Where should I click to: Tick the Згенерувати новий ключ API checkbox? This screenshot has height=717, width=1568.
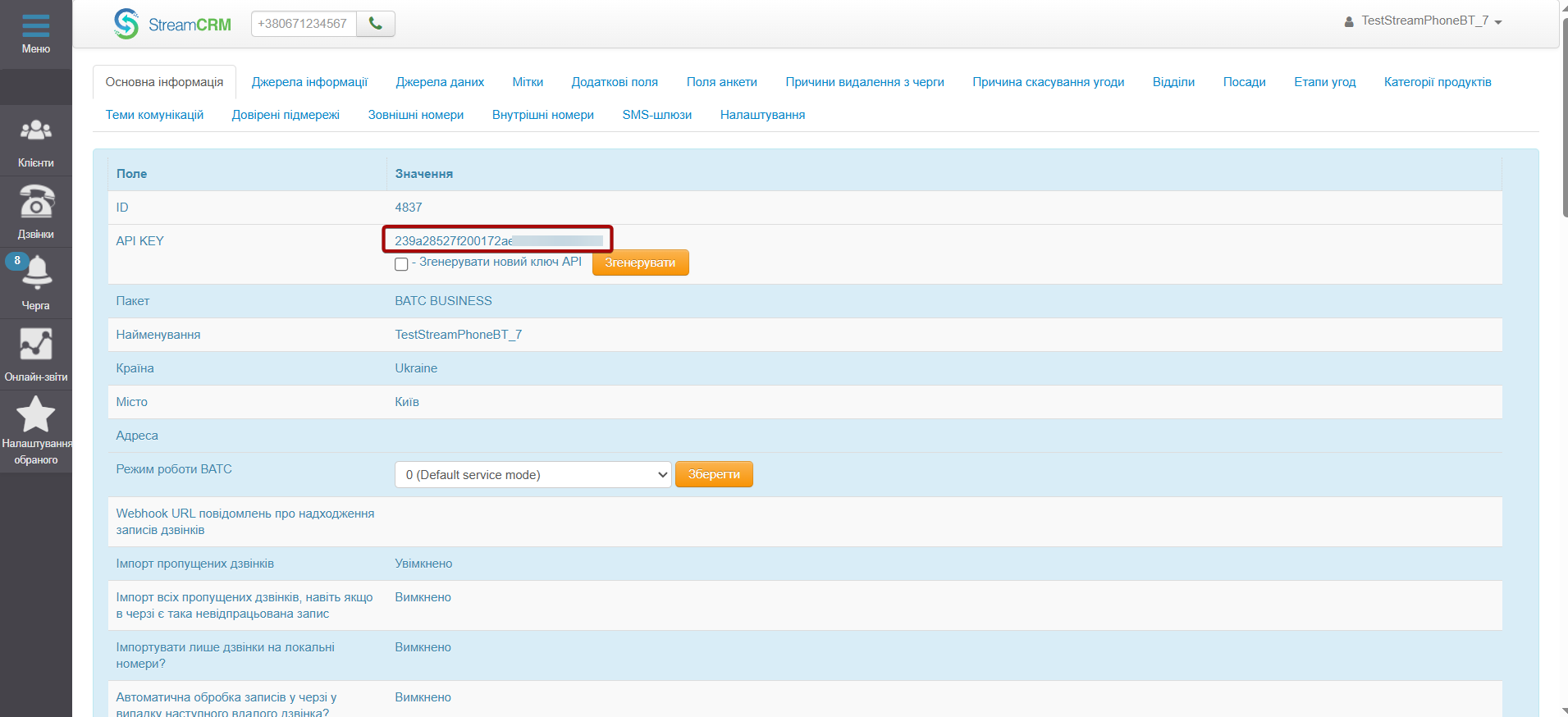401,264
